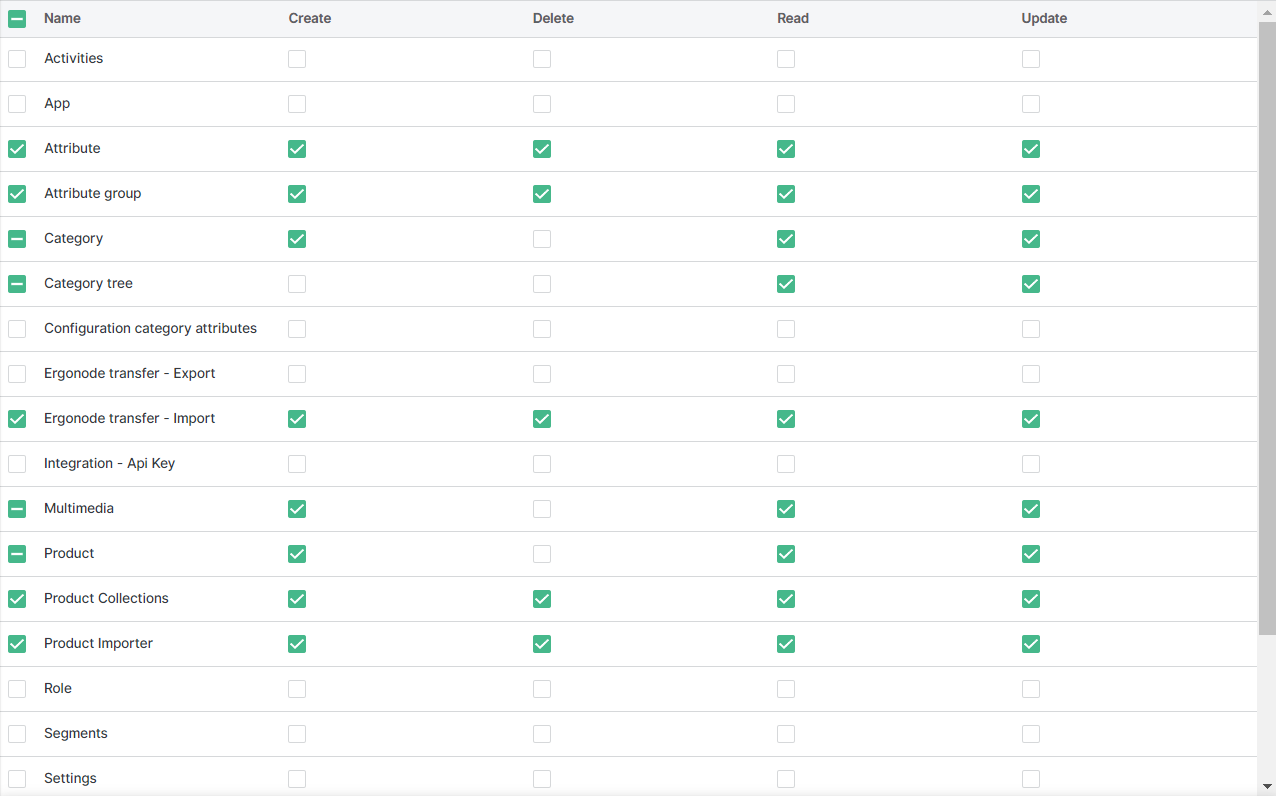Enable Create permission for Activities
Screen dimensions: 1276x796
point(297,59)
